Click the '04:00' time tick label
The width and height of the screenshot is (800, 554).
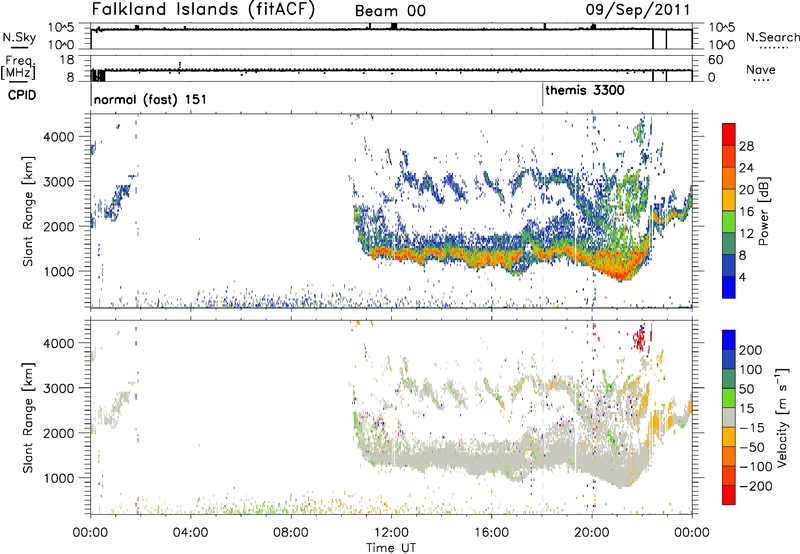tap(191, 533)
